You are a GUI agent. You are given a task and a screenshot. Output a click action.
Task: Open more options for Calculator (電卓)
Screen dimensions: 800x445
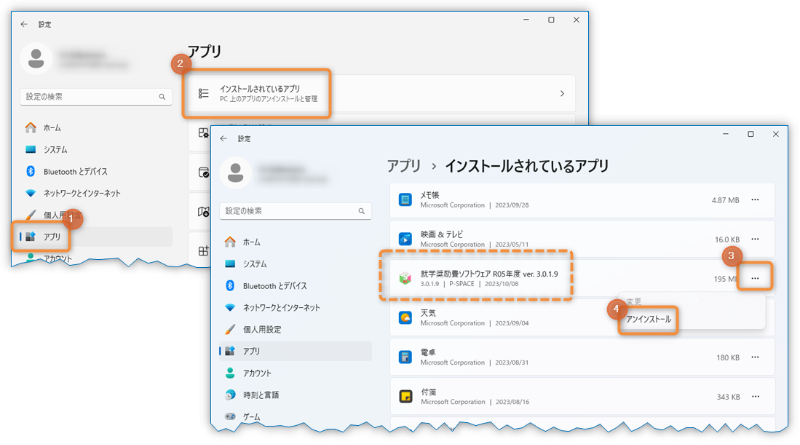point(755,357)
